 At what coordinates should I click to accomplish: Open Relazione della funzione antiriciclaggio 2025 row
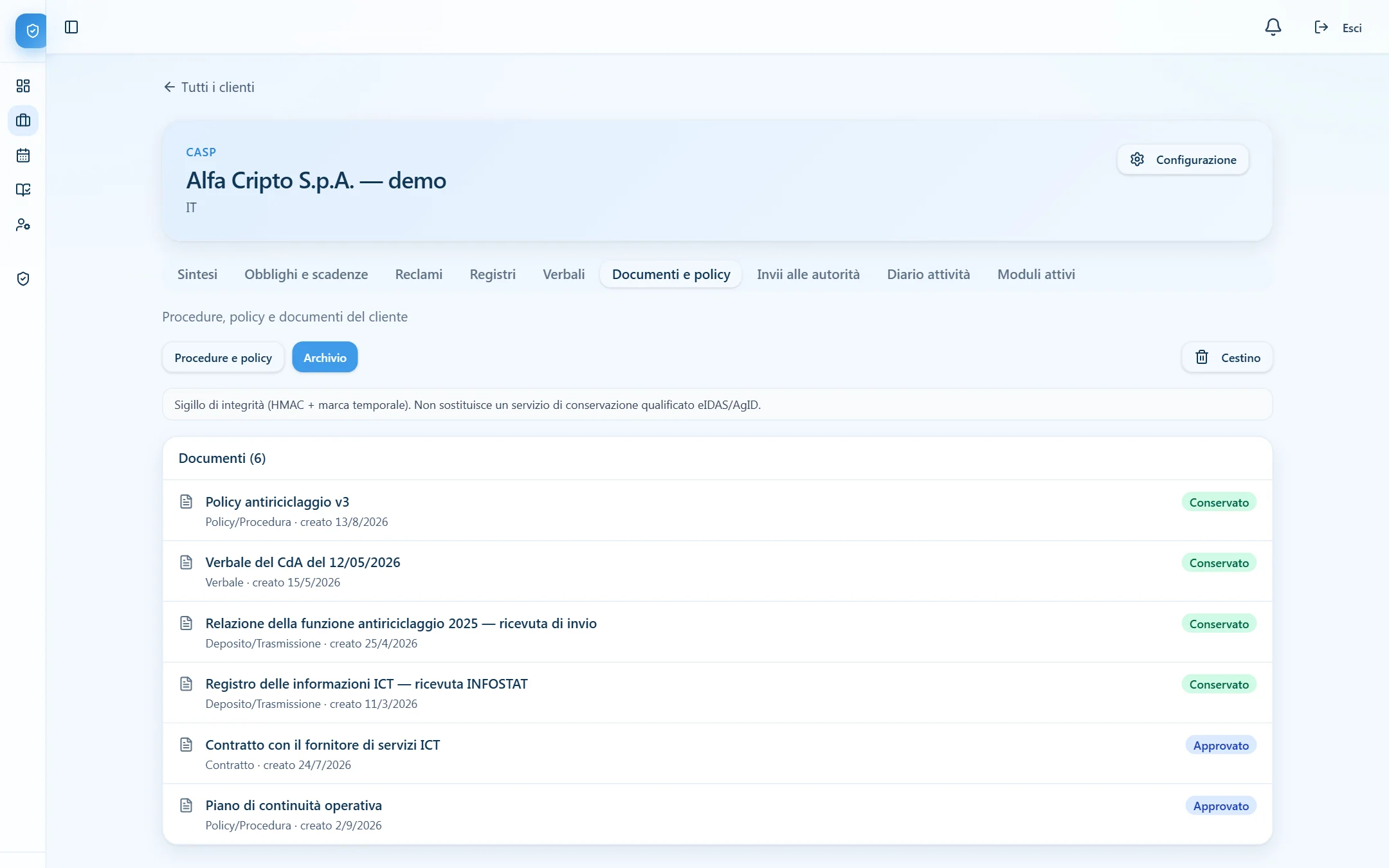tap(717, 632)
